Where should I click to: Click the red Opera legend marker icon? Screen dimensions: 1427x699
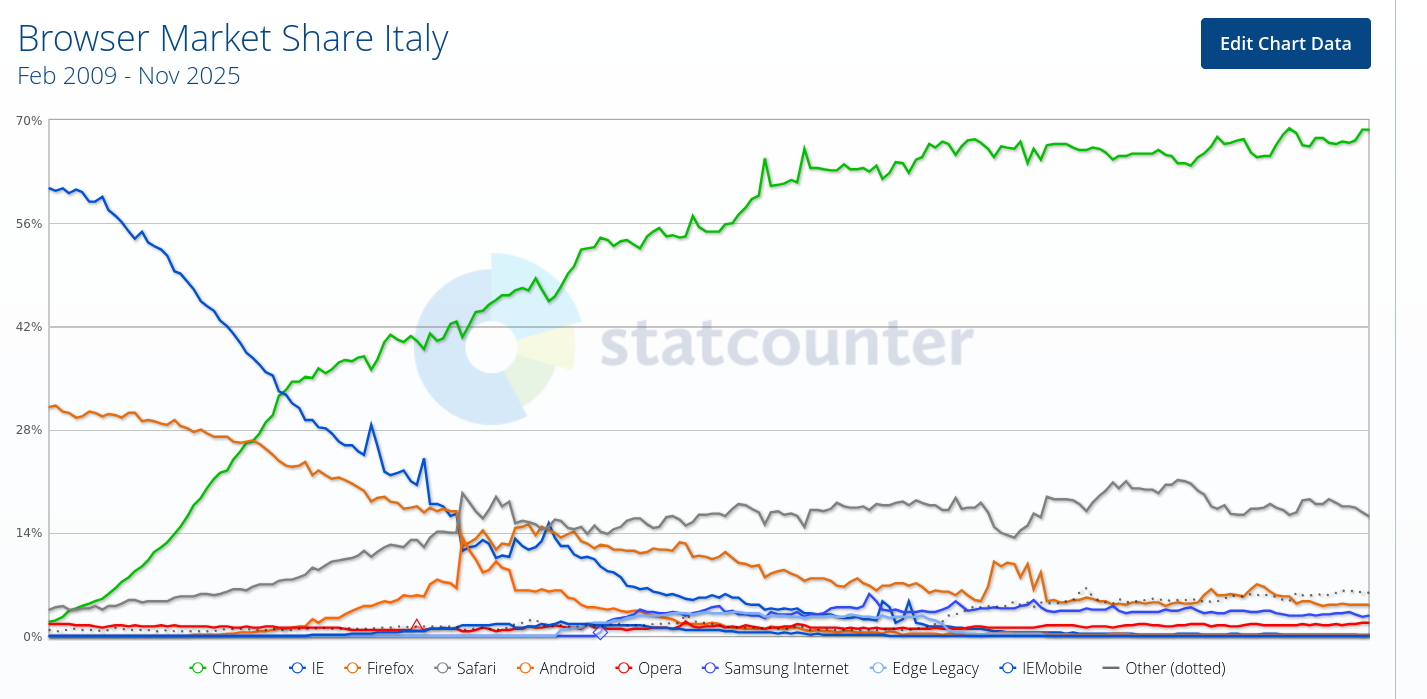624,669
